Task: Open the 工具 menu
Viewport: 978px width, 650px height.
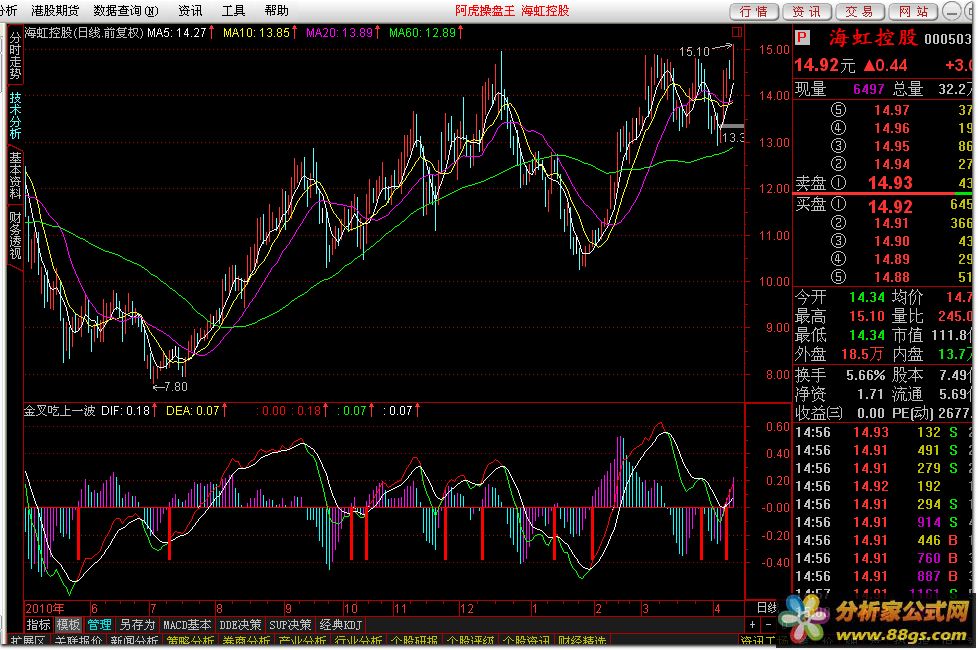Action: pyautogui.click(x=233, y=11)
